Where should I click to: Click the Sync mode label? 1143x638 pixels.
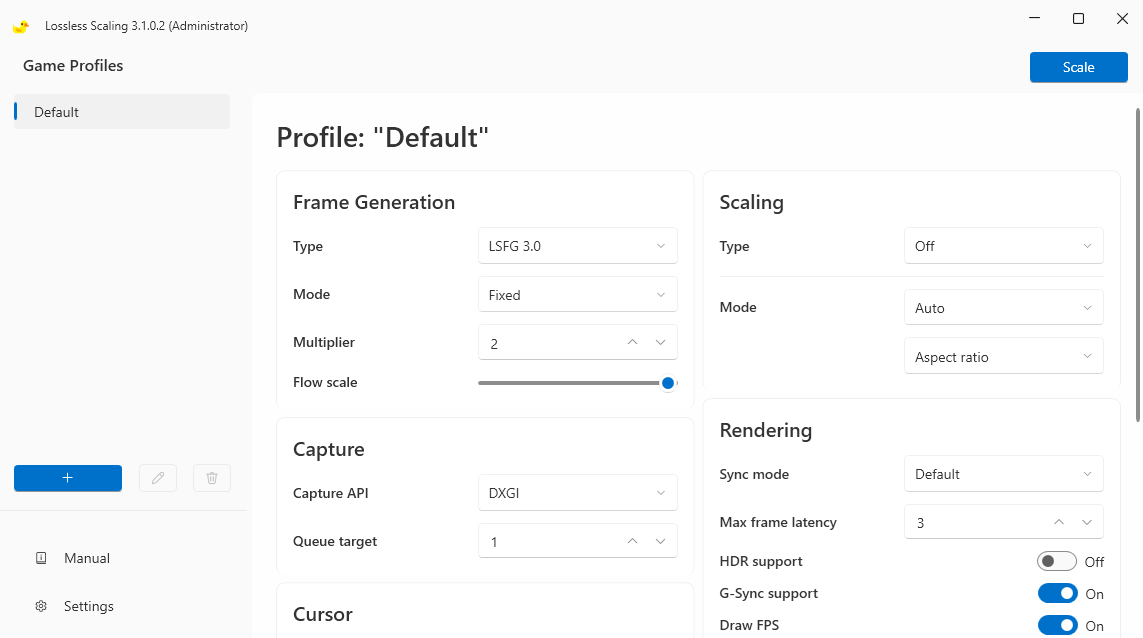pyautogui.click(x=754, y=474)
